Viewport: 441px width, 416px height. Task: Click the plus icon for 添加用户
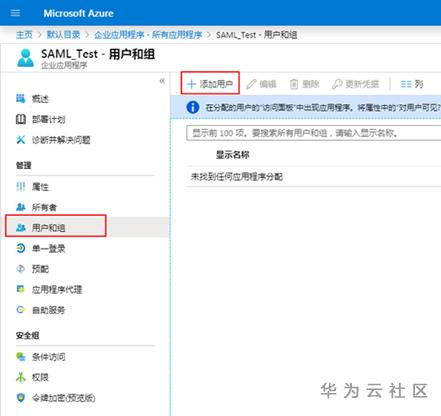pyautogui.click(x=191, y=84)
